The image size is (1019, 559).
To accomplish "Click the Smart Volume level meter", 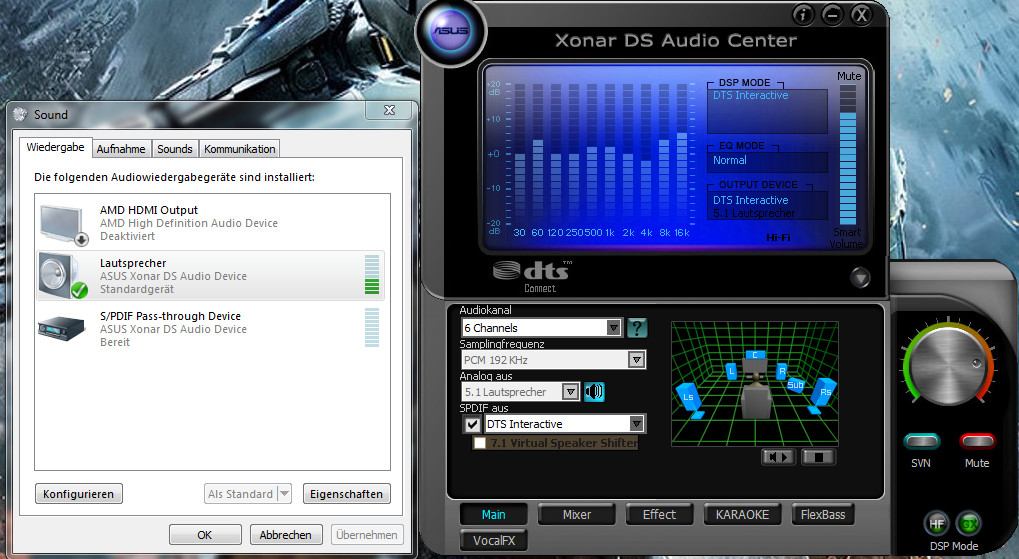I will tap(848, 155).
